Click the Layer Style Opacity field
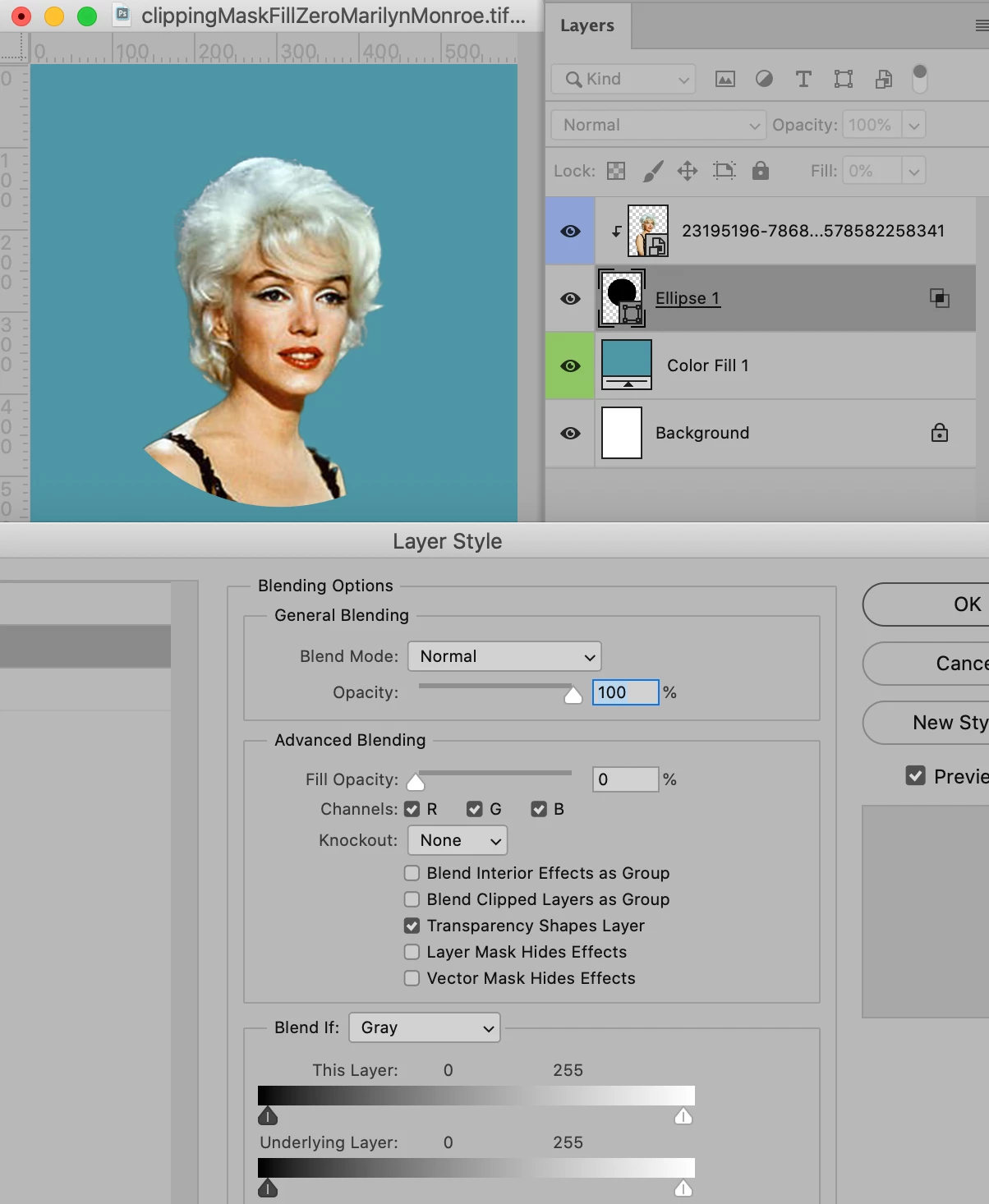This screenshot has height=1204, width=989. point(625,692)
